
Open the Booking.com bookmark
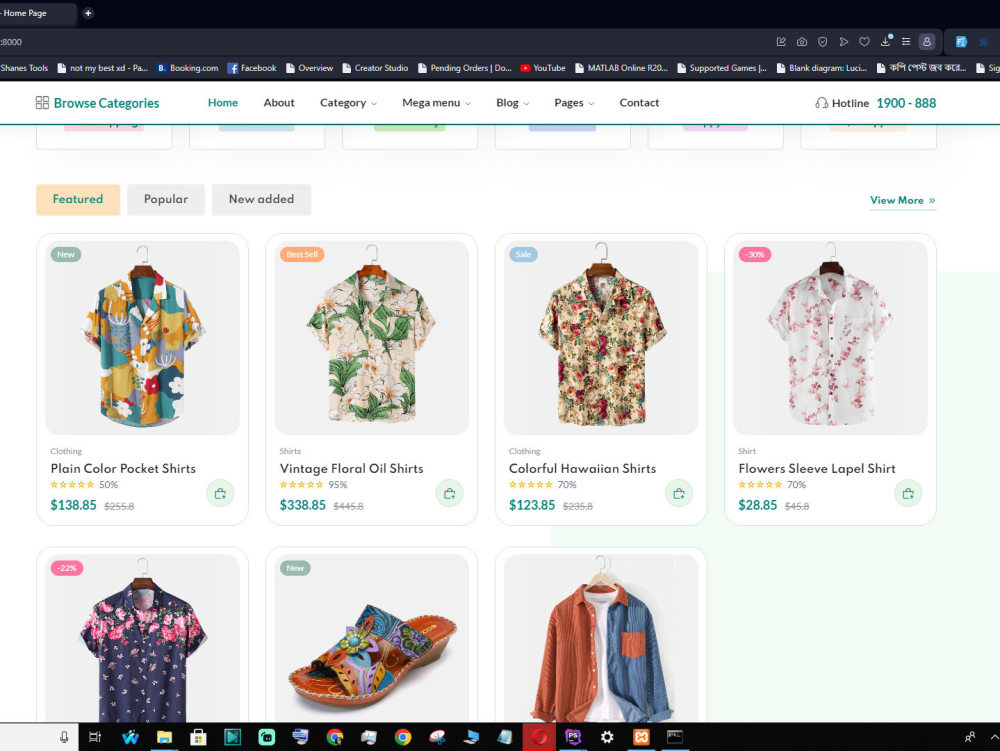pyautogui.click(x=188, y=68)
